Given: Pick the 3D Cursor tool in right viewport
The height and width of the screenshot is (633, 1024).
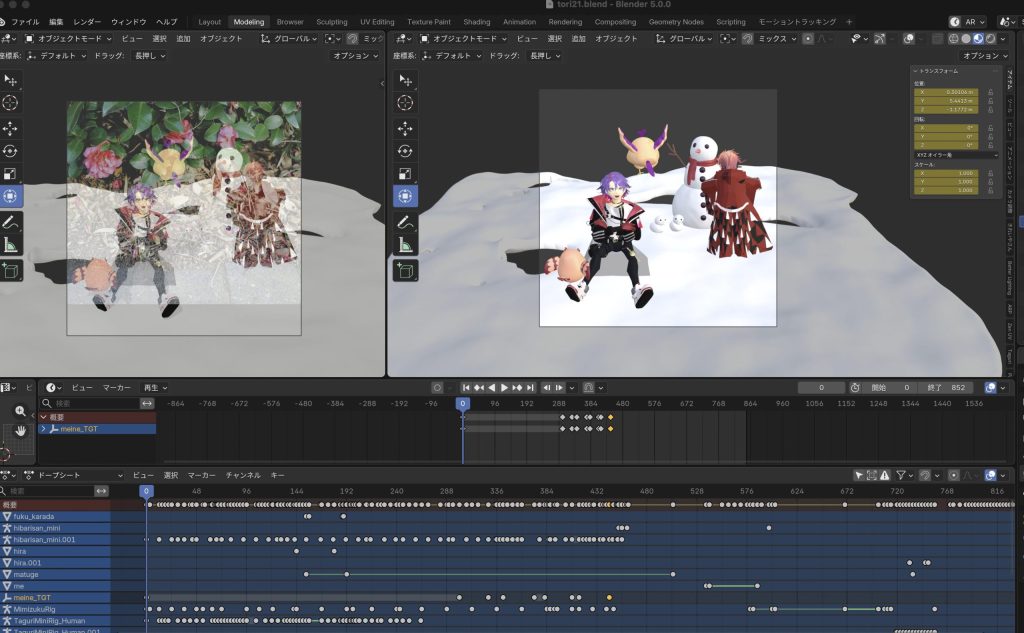Looking at the screenshot, I should (405, 103).
